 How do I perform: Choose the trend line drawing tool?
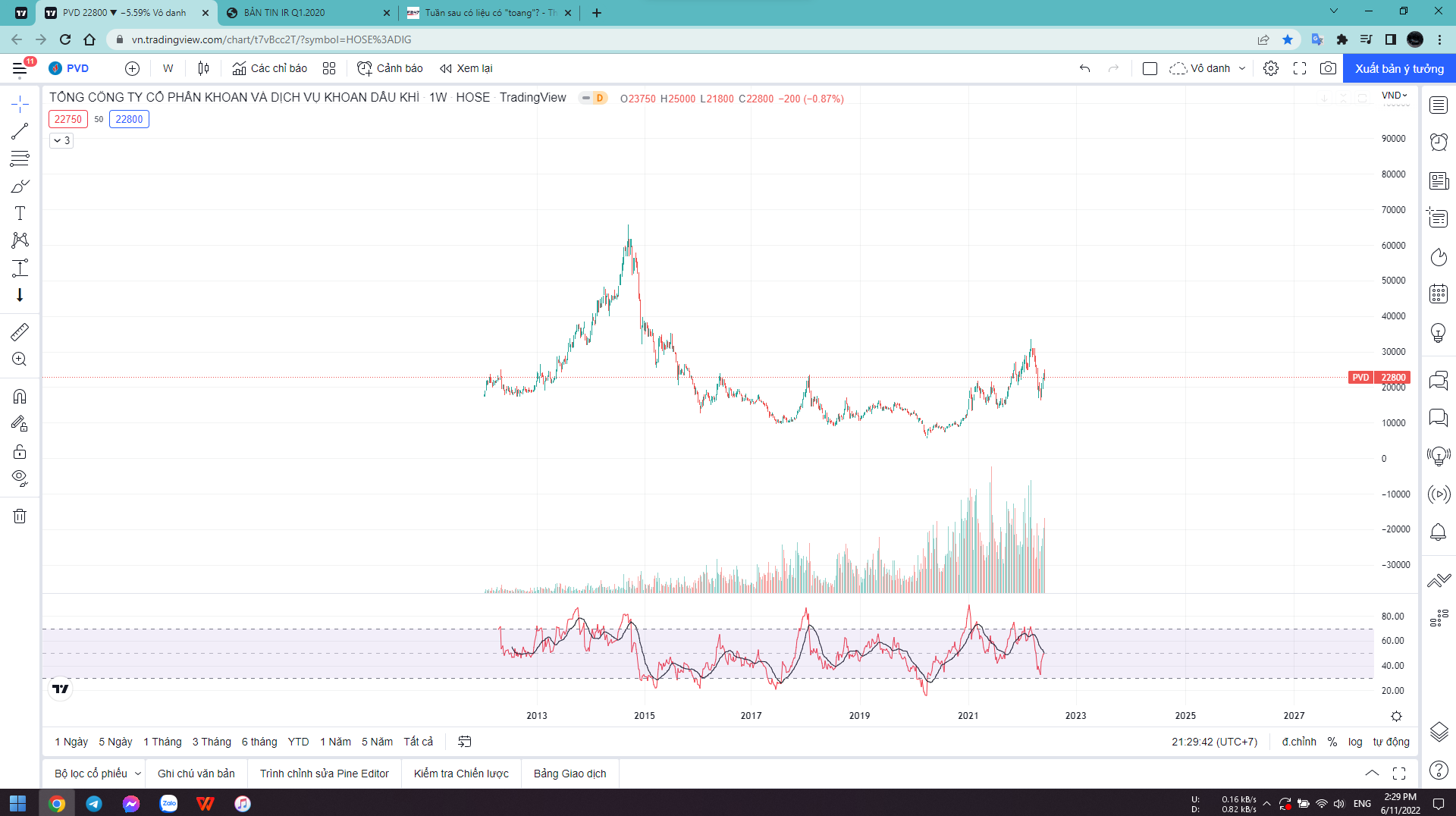tap(20, 131)
